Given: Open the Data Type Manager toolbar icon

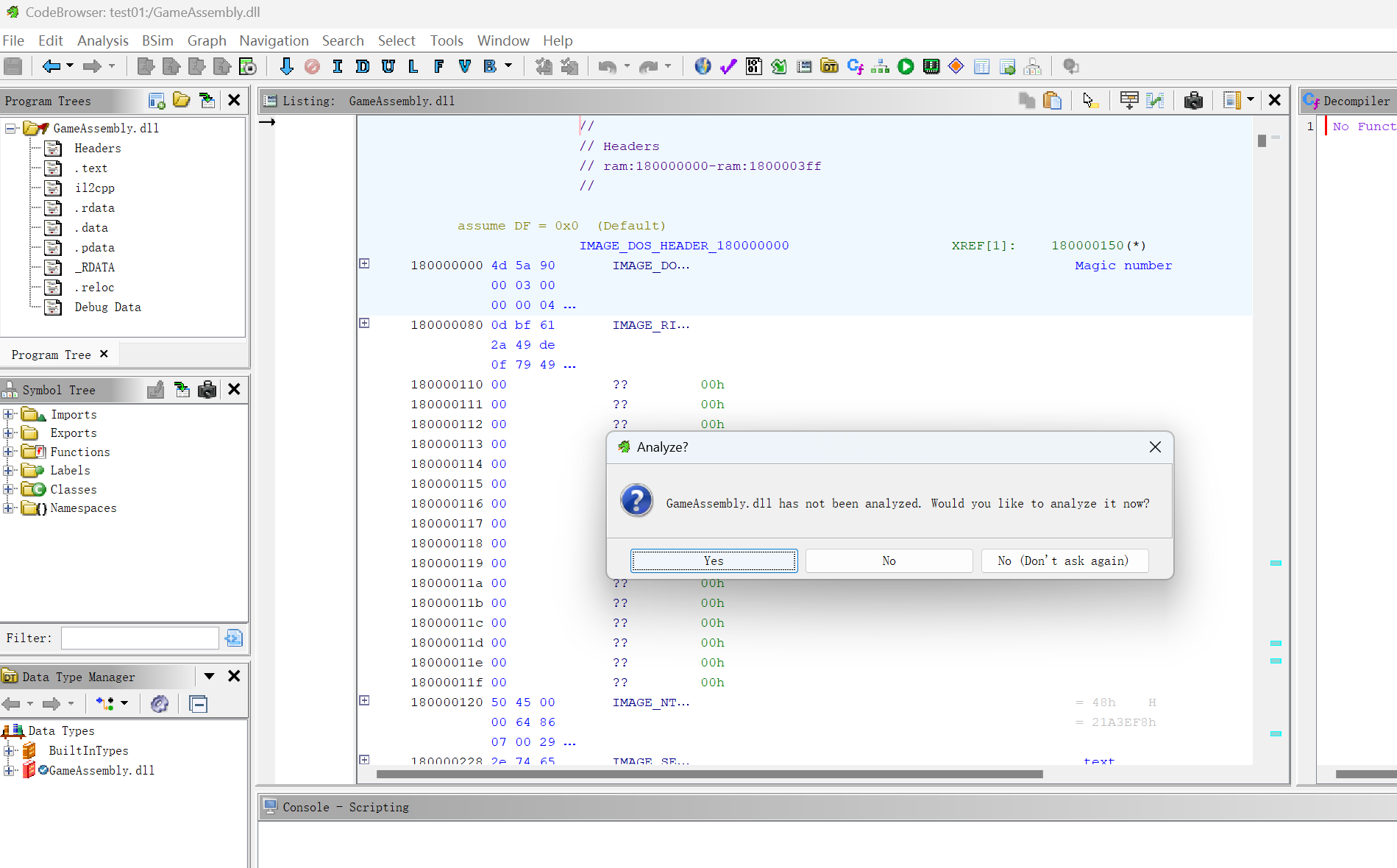Looking at the screenshot, I should tap(829, 66).
